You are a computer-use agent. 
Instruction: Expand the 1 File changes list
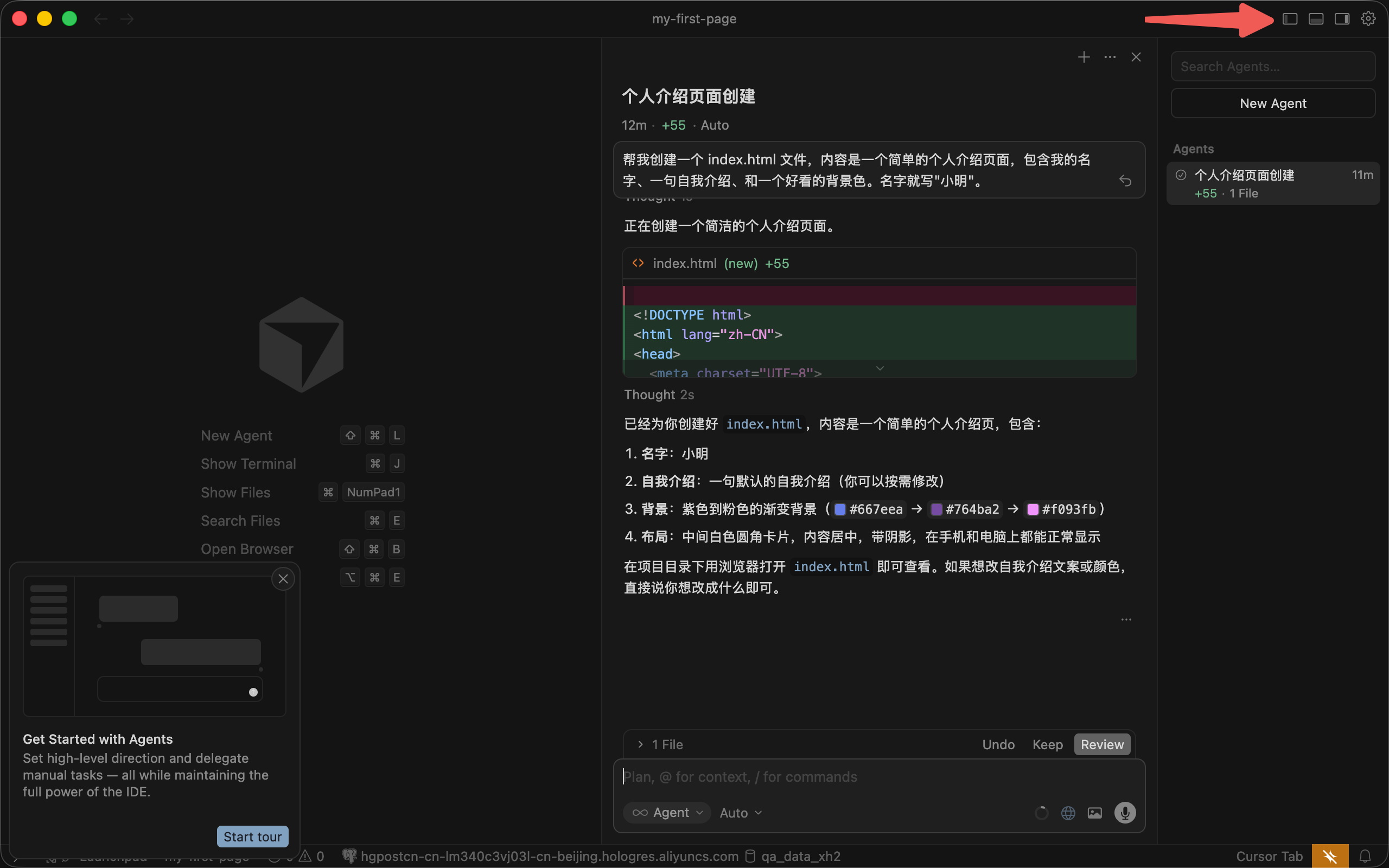(x=660, y=744)
